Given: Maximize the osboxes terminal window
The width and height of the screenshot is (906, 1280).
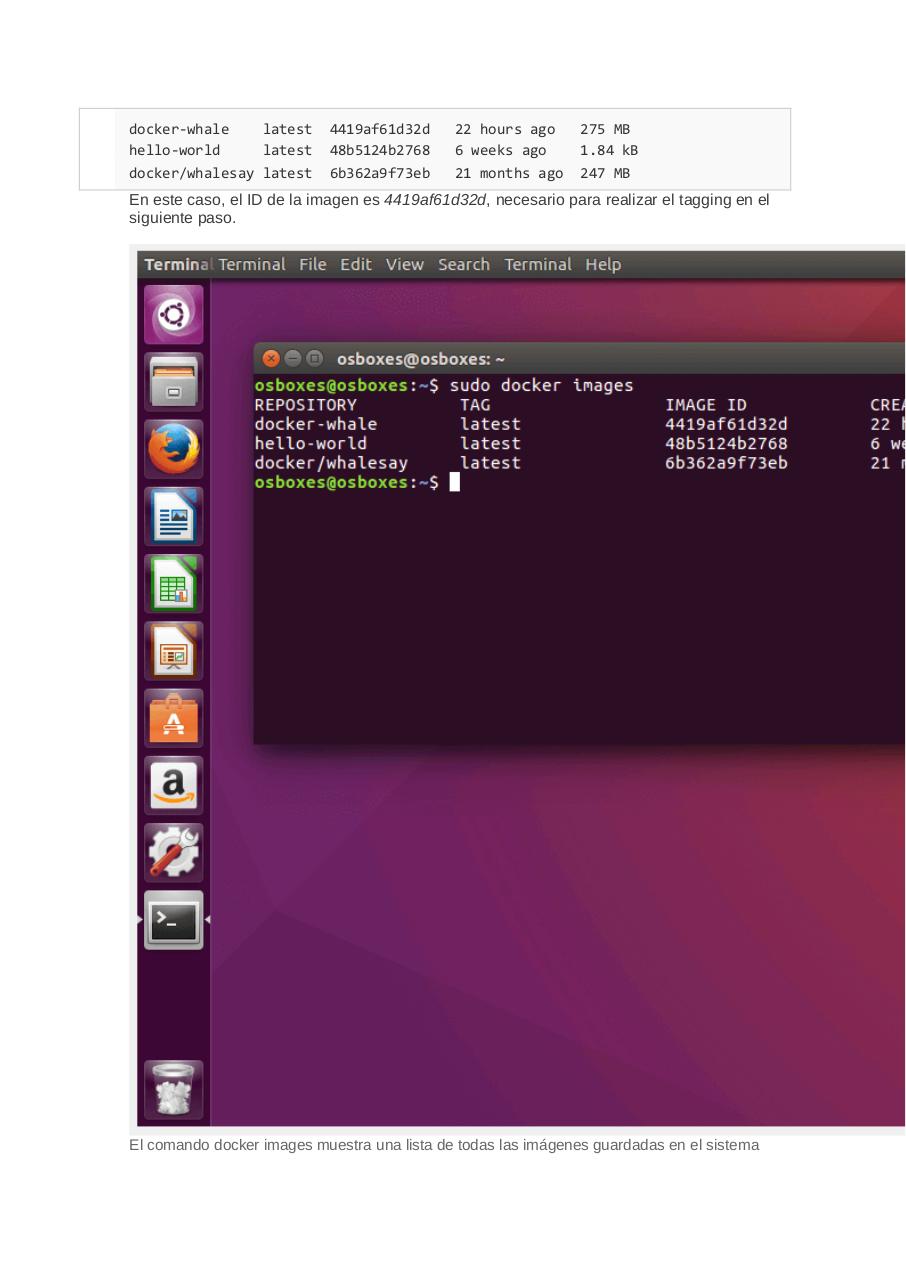Looking at the screenshot, I should click(x=313, y=358).
